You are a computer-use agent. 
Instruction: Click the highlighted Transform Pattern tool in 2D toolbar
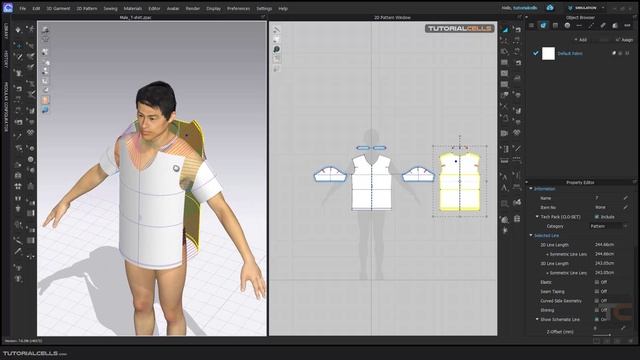point(505,29)
